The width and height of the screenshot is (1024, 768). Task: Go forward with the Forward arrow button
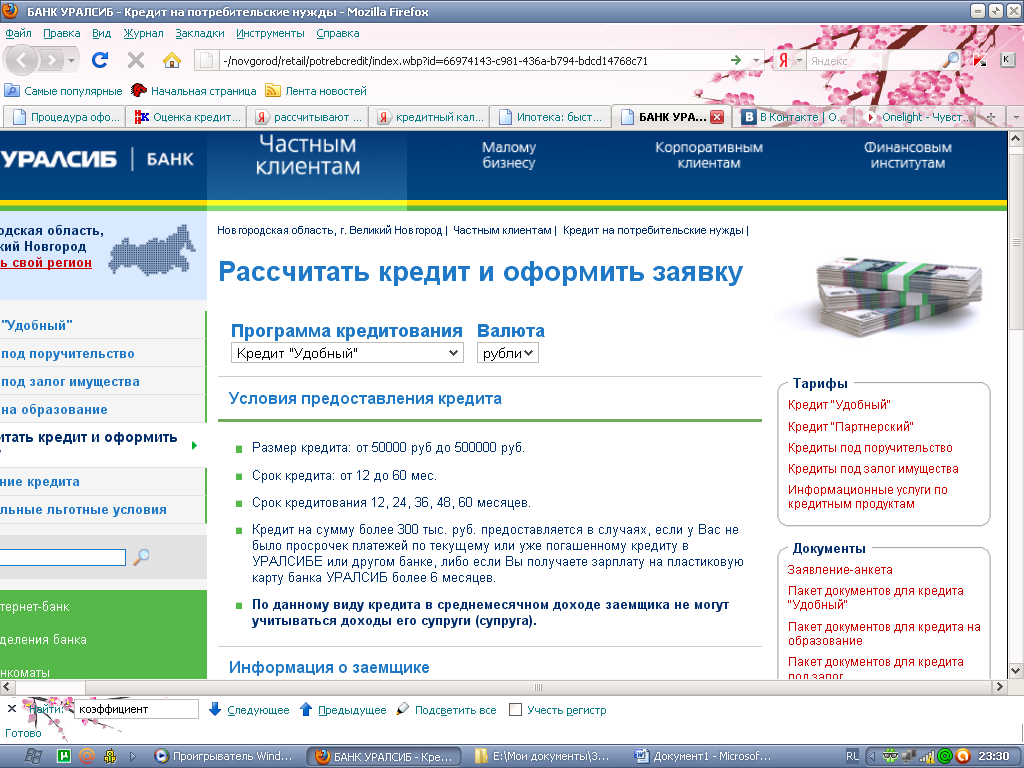pyautogui.click(x=50, y=61)
